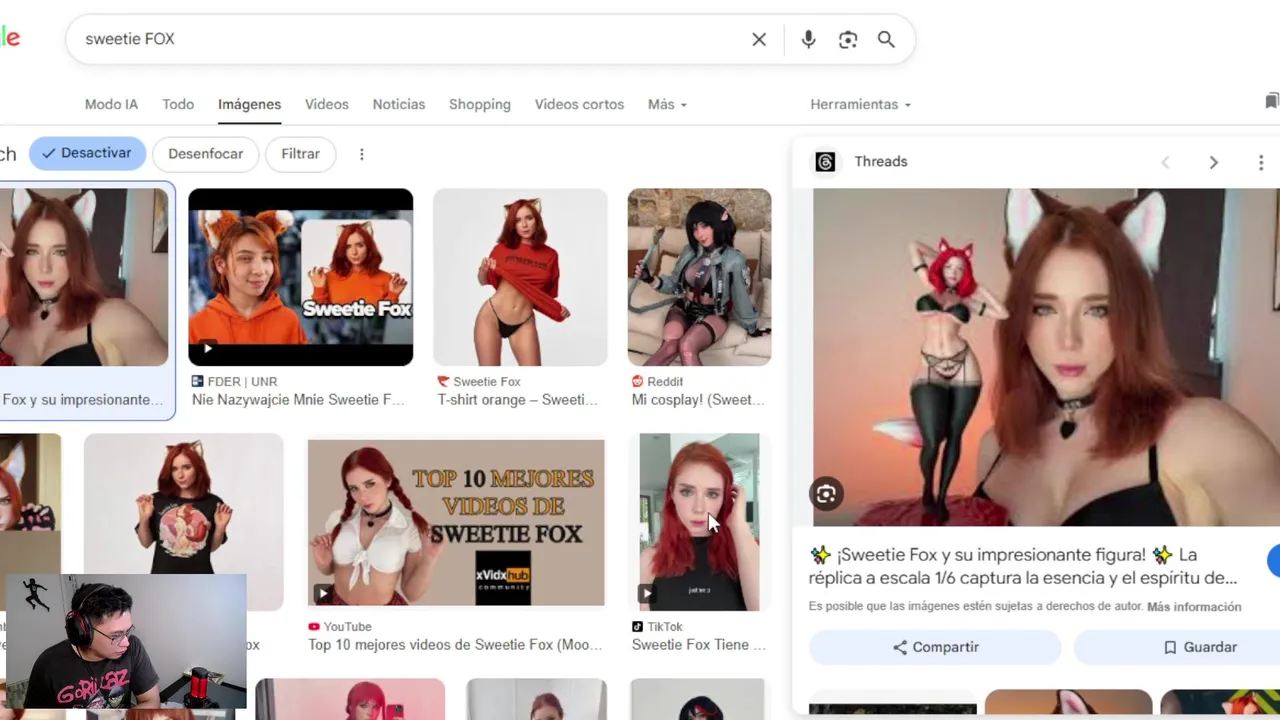Click the YouTube source label
The width and height of the screenshot is (1280, 720).
coord(347,627)
